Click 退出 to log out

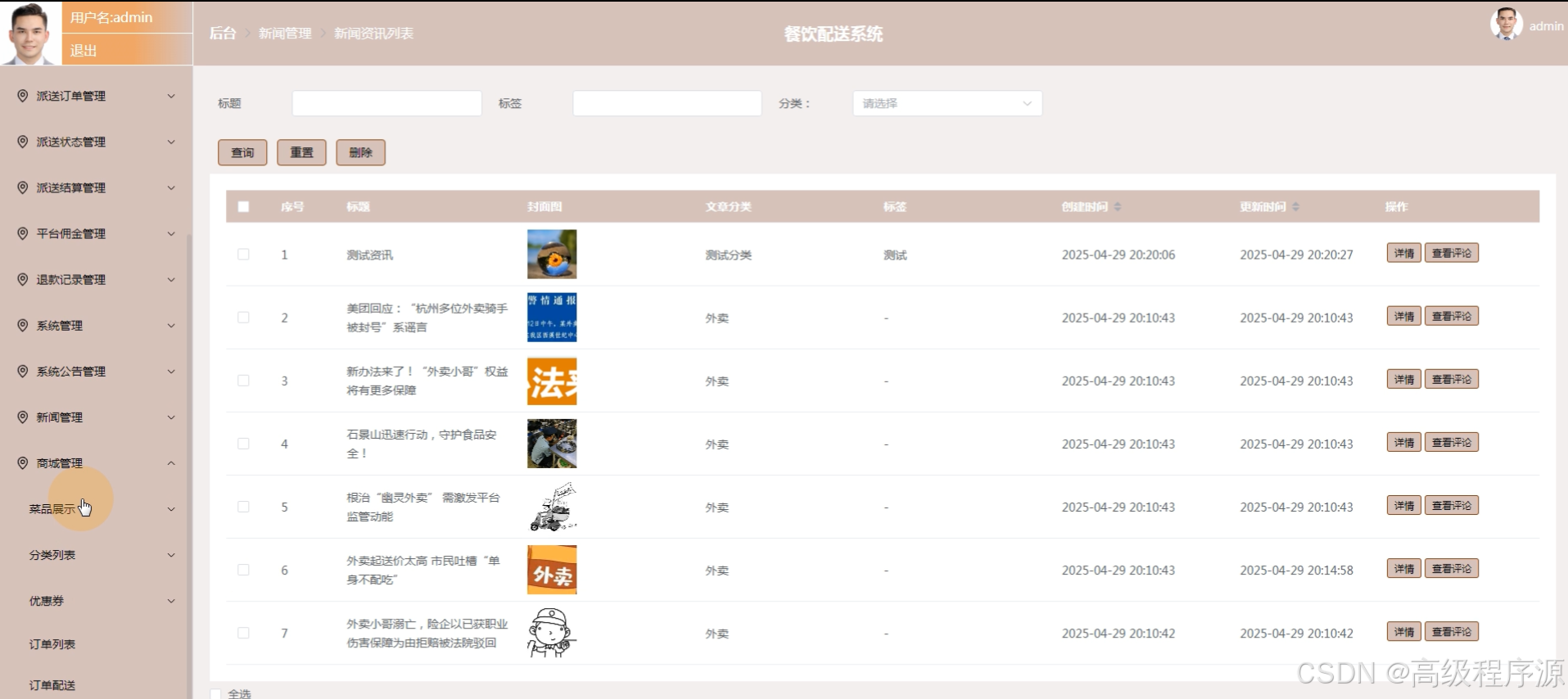84,50
